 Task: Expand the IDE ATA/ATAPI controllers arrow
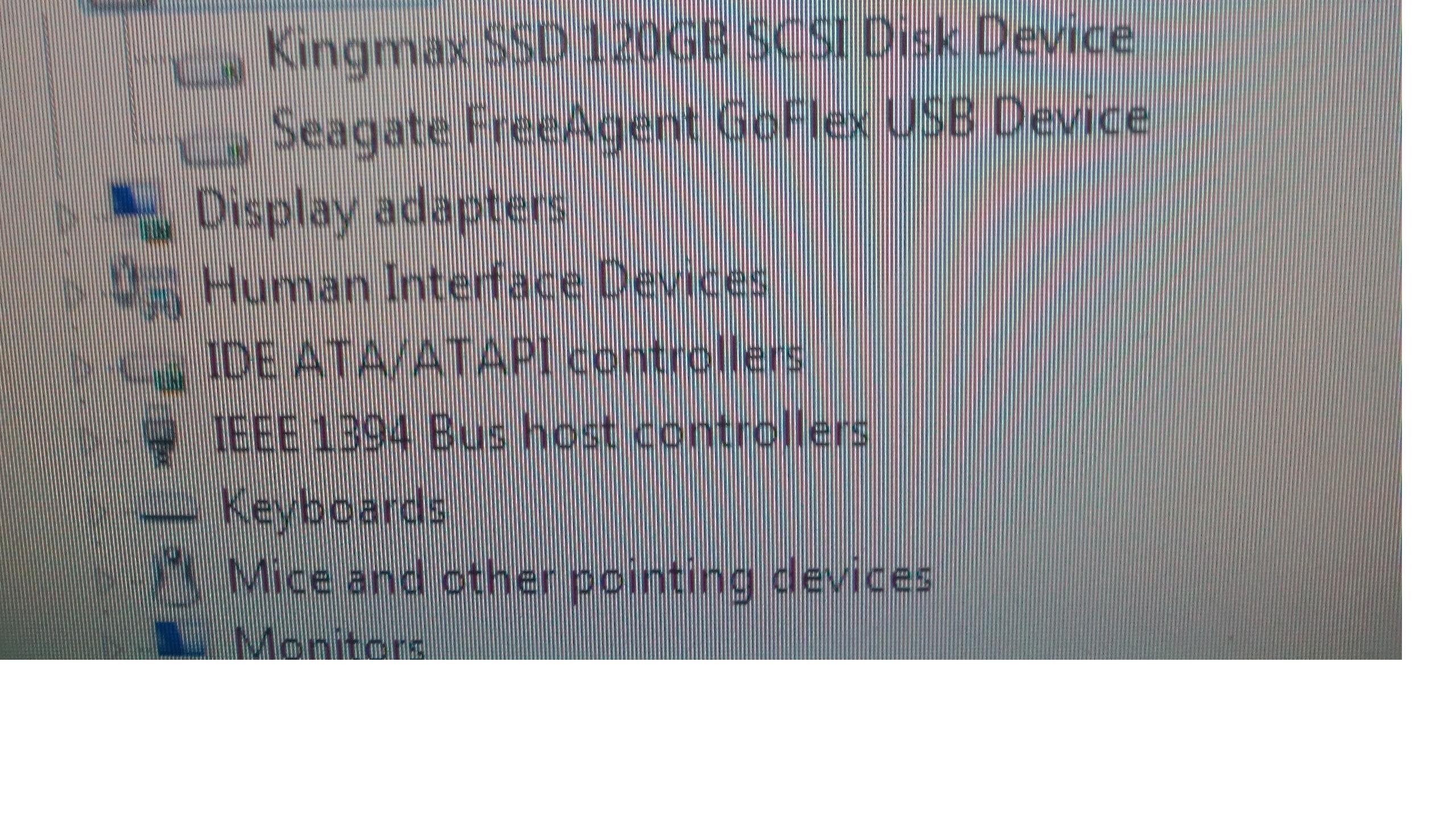click(x=81, y=366)
